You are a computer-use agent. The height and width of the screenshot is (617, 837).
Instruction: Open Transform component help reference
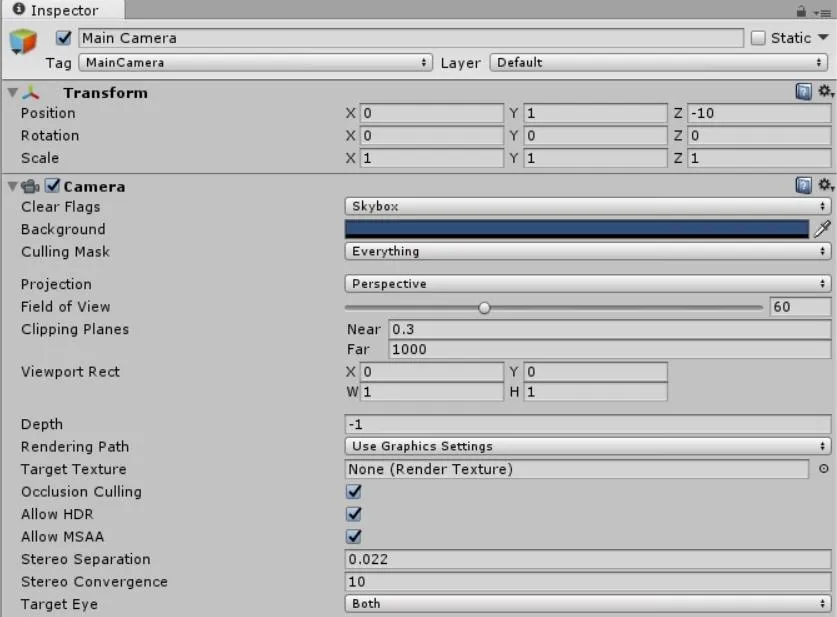click(x=803, y=92)
